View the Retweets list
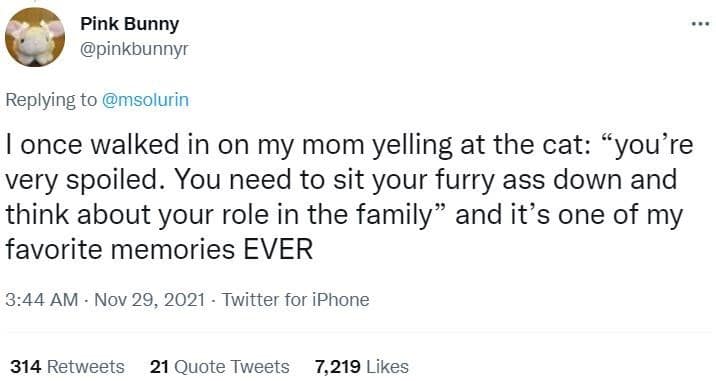This screenshot has height=381, width=716. tap(67, 367)
